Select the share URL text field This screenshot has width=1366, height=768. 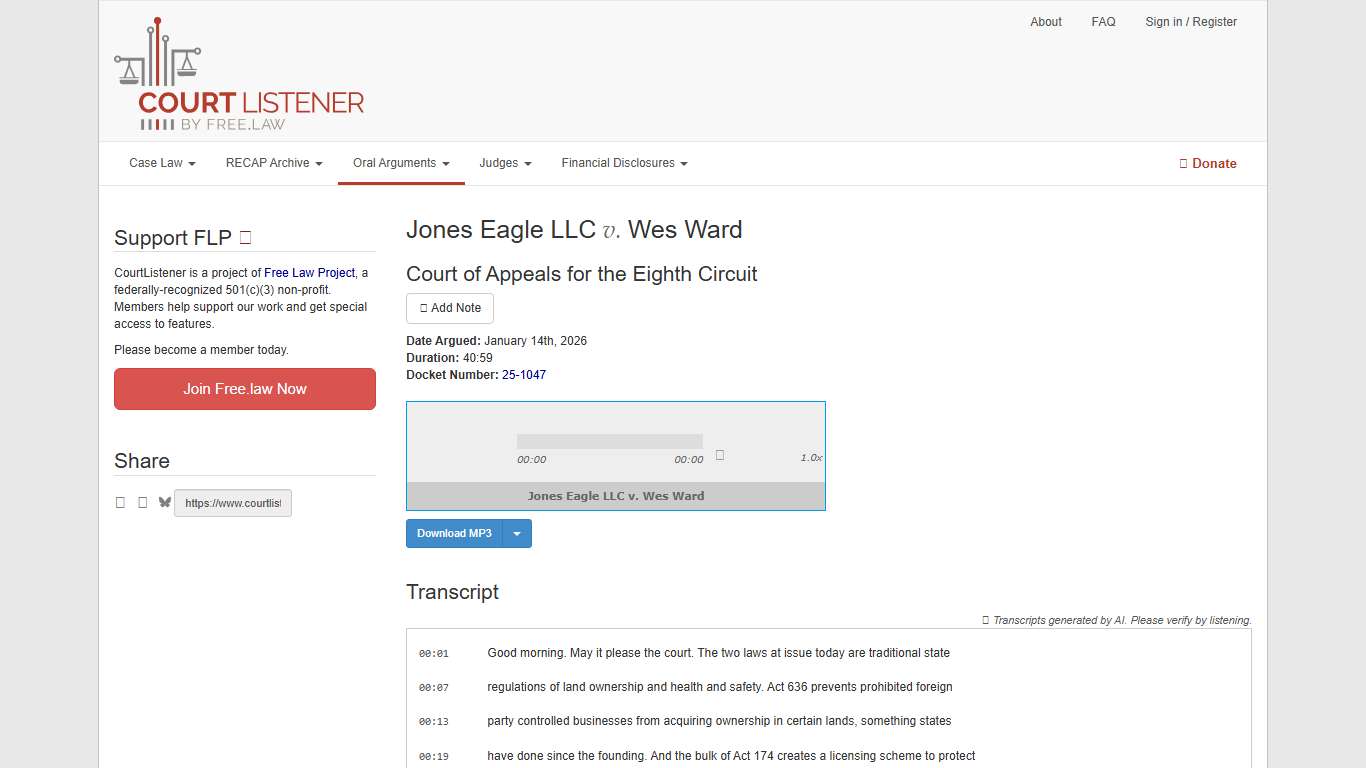(x=232, y=503)
